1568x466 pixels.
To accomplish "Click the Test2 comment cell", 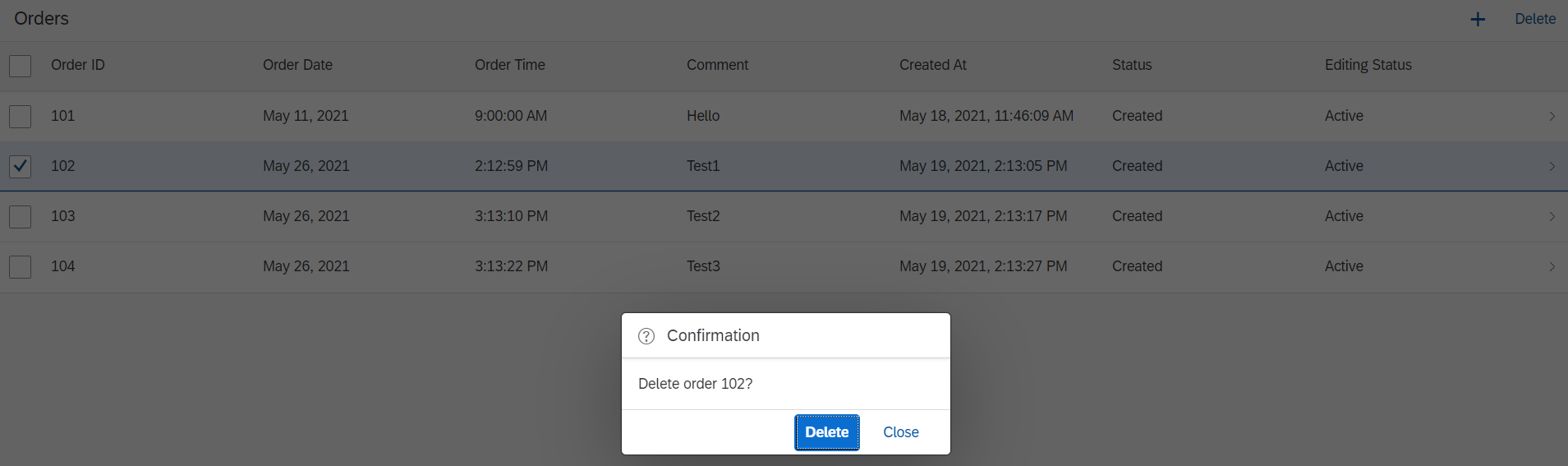I will [703, 216].
